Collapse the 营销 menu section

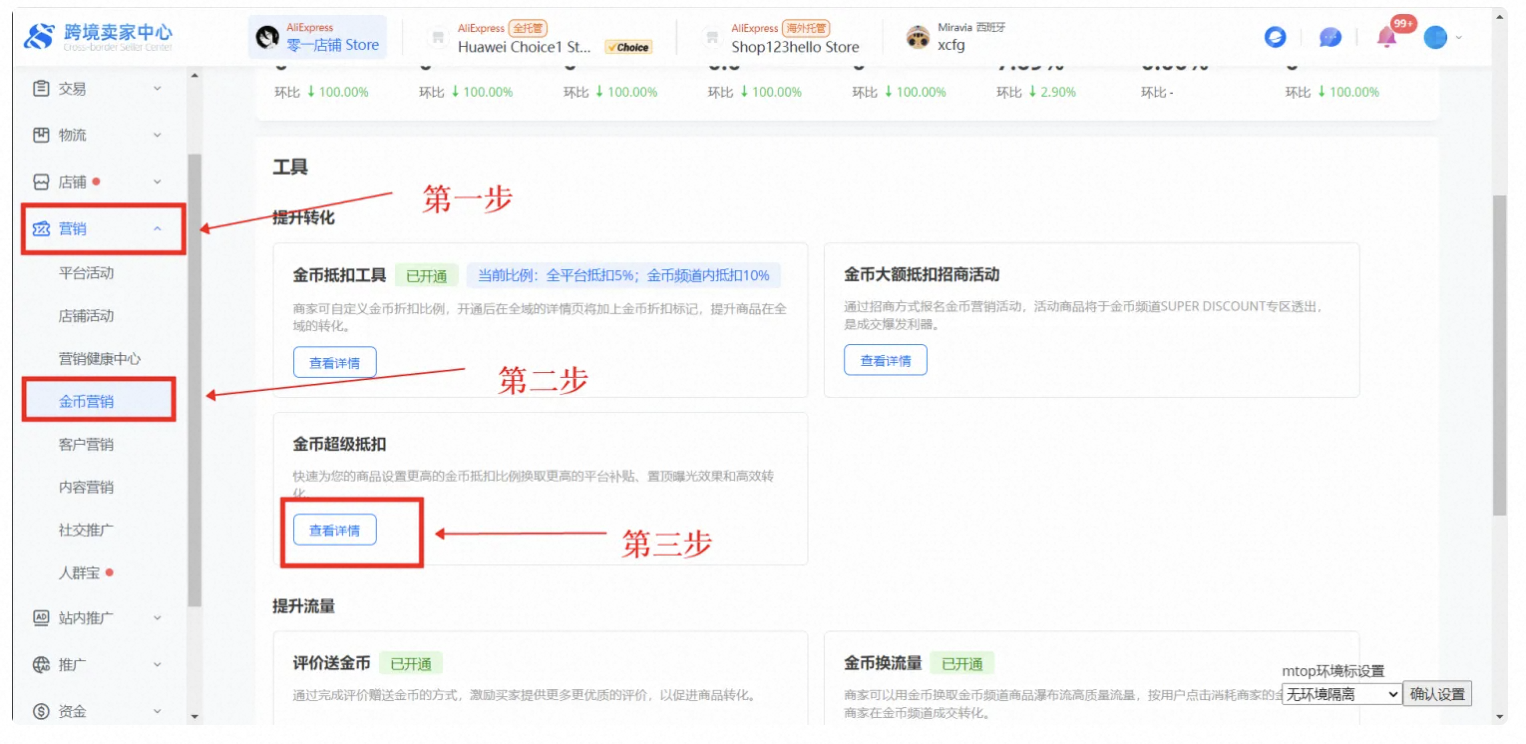pyautogui.click(x=157, y=229)
